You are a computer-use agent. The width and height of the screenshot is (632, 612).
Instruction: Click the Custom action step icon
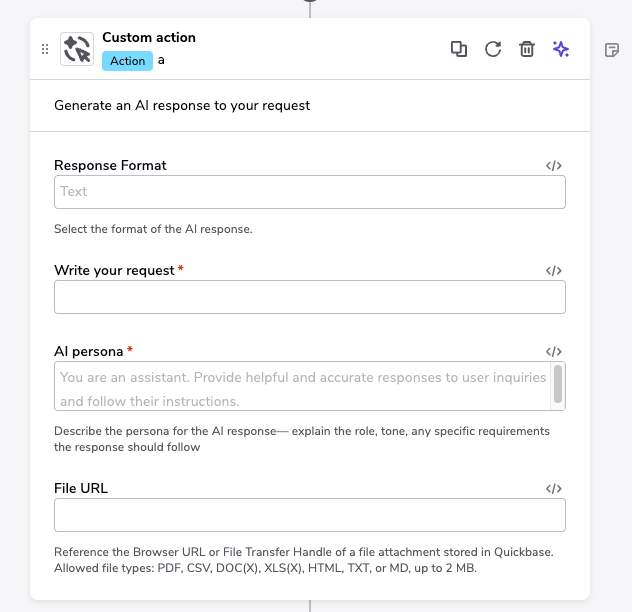tap(77, 49)
